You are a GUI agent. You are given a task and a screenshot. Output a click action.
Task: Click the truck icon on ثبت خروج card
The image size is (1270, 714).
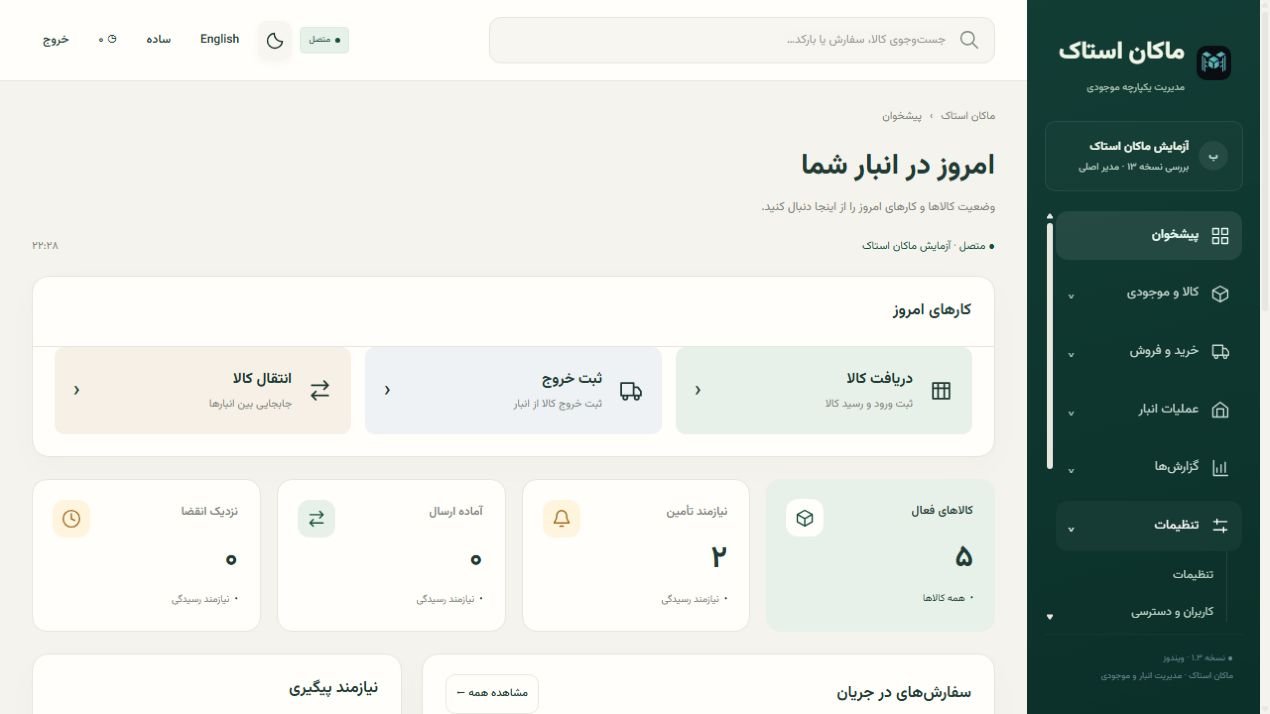(631, 391)
